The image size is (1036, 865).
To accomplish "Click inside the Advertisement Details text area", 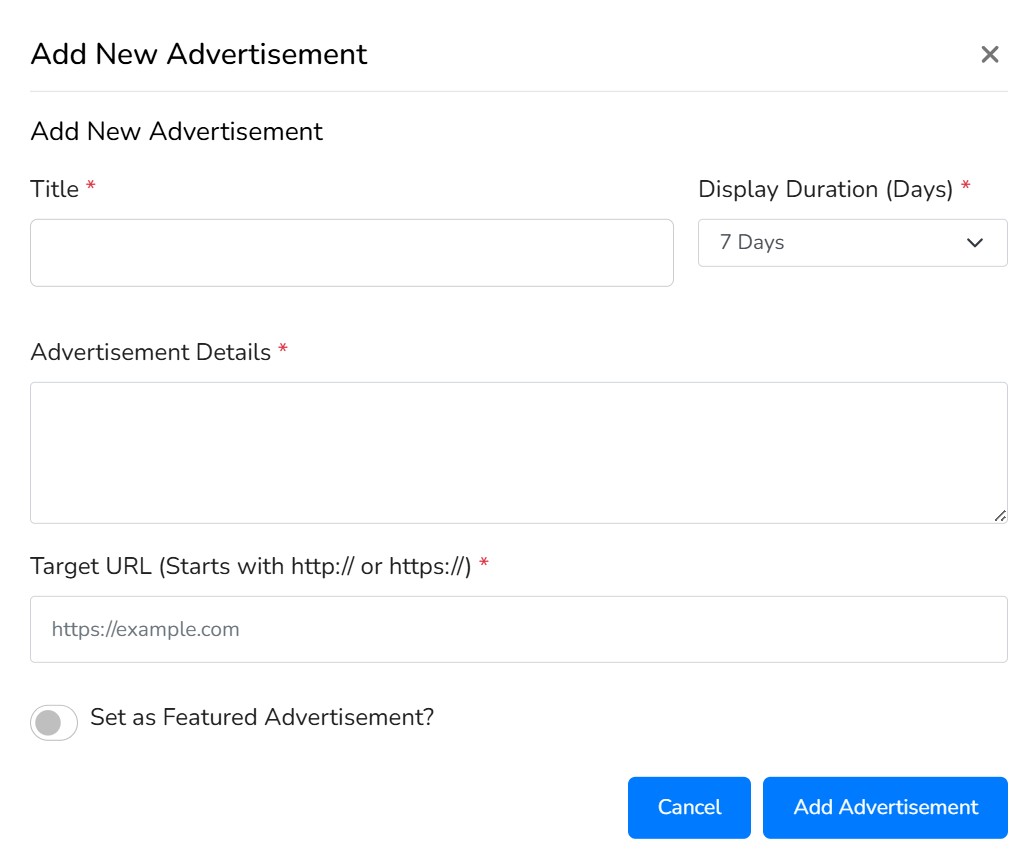I will click(518, 452).
